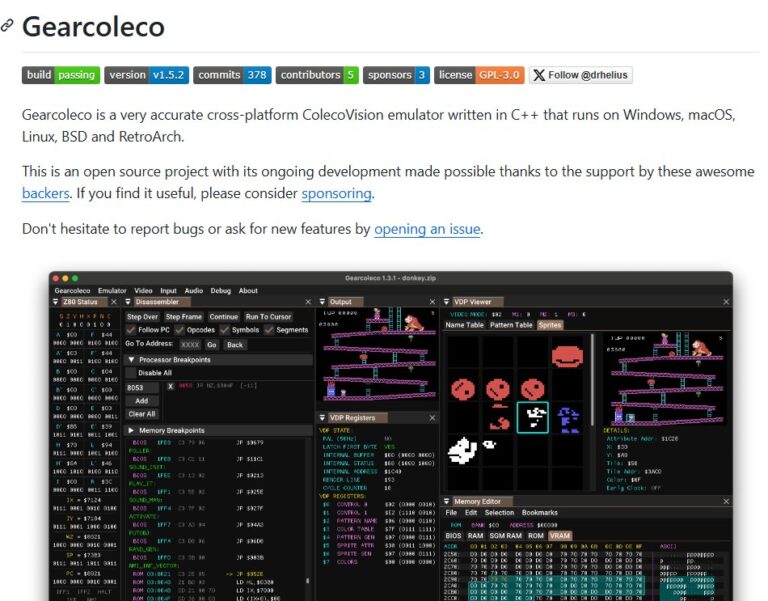Click the 8053 breakpoint address field

coord(142,387)
